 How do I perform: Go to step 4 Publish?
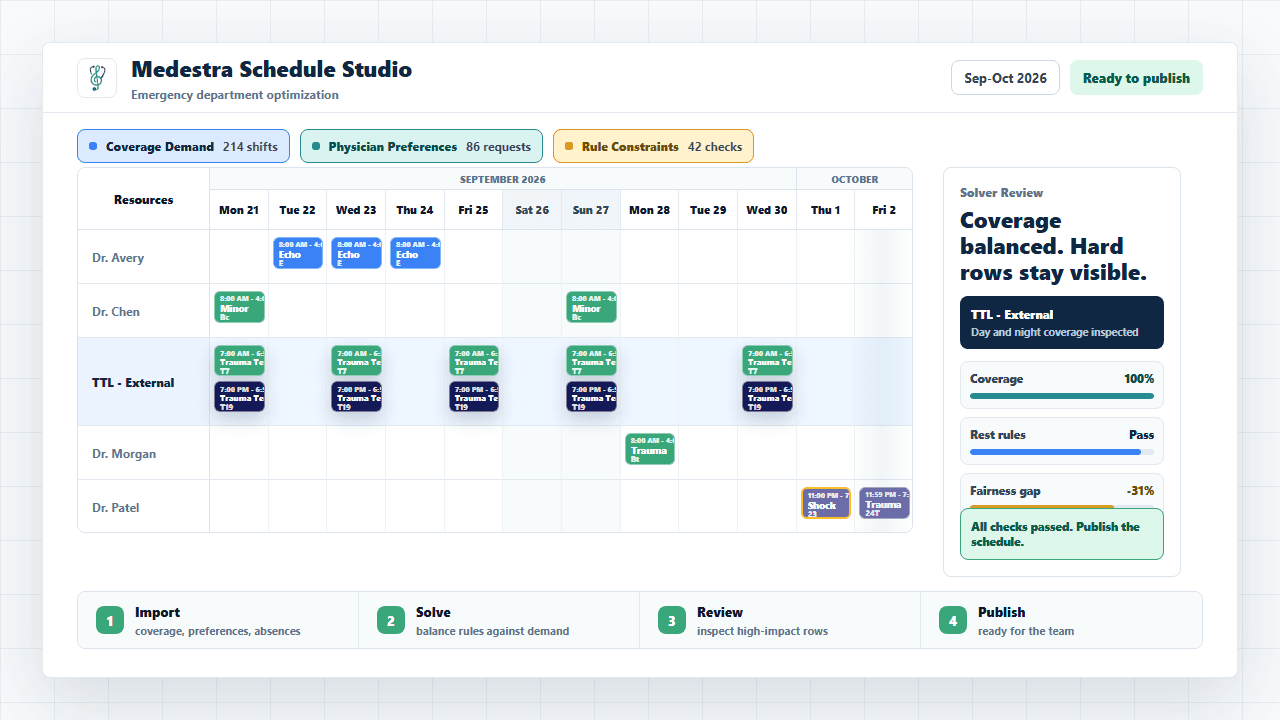(x=1061, y=620)
